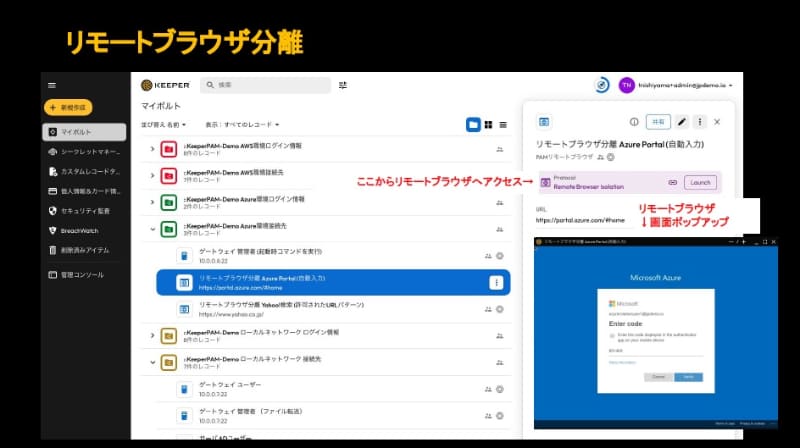Click Cancel in the Azure popup window
The height and width of the screenshot is (448, 800).
658,377
